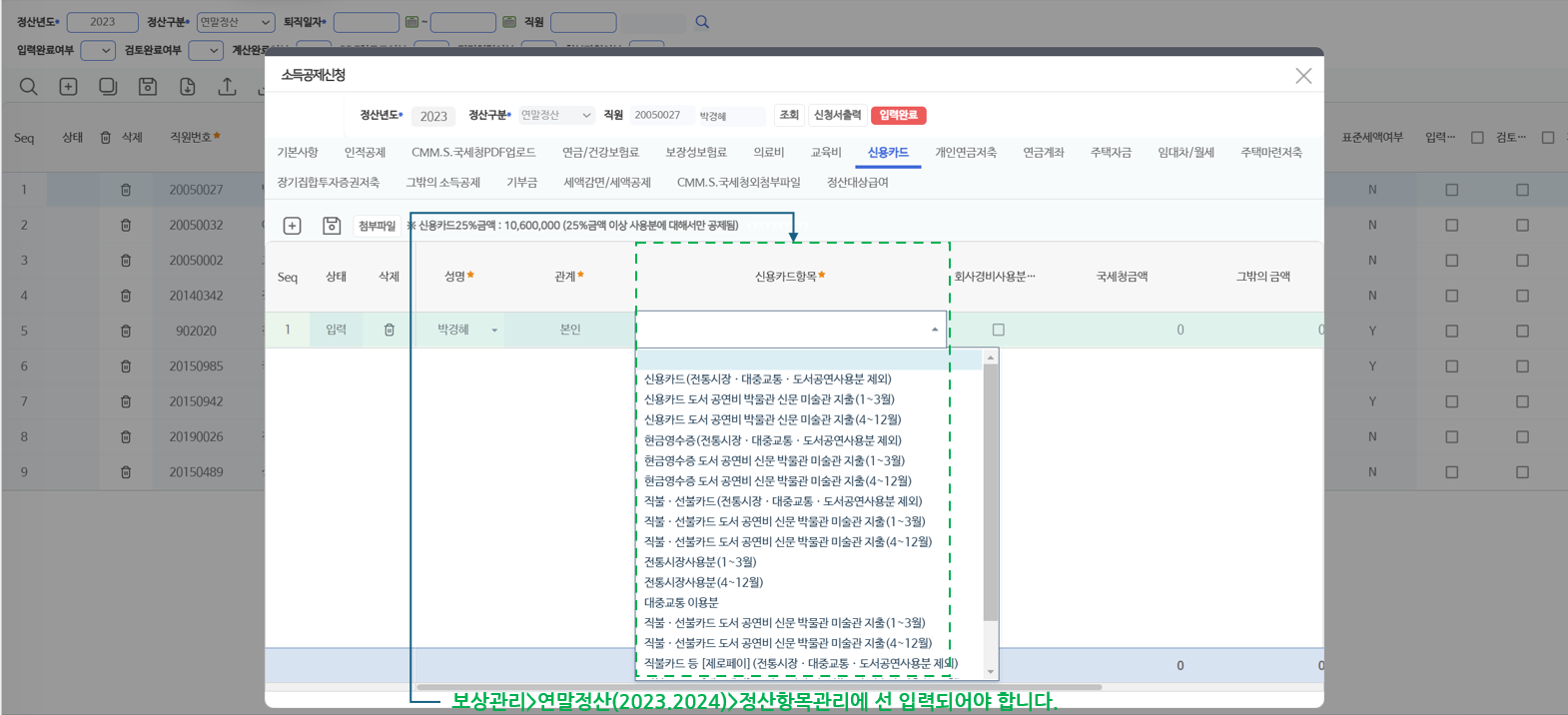1568x715 pixels.
Task: Check 입력 checkbox for background row 5
Action: [x=1452, y=331]
